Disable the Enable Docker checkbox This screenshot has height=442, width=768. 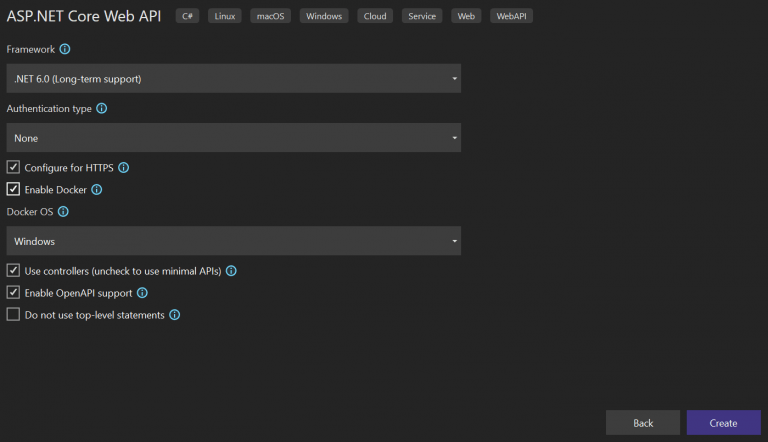point(13,189)
